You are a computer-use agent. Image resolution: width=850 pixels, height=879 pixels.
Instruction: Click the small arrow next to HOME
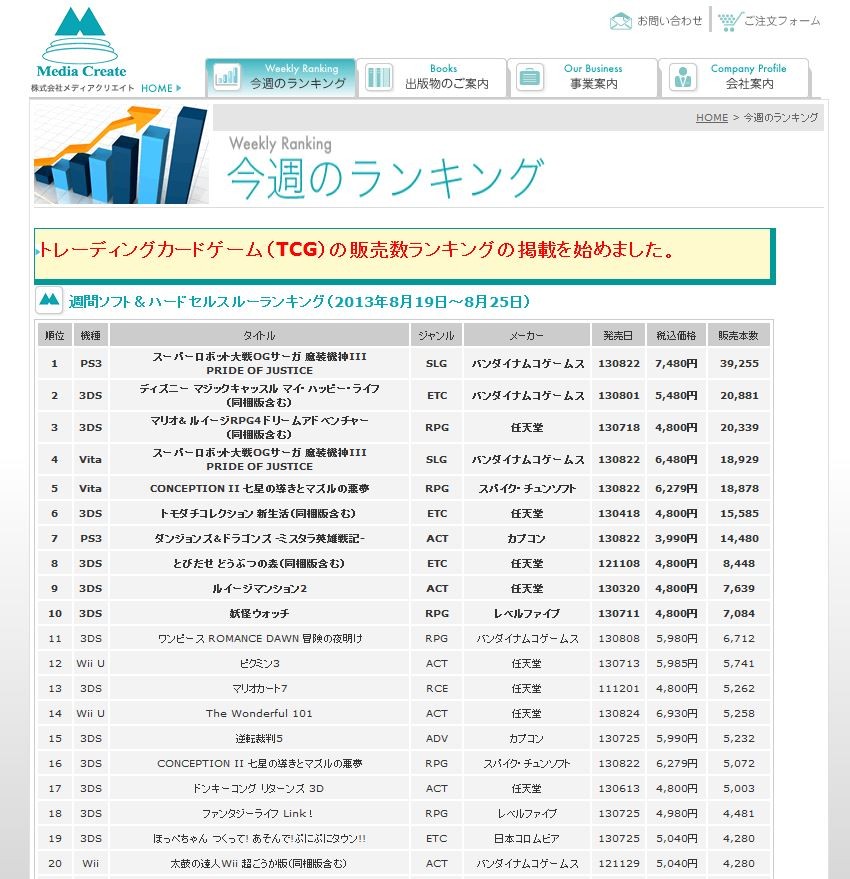click(179, 88)
